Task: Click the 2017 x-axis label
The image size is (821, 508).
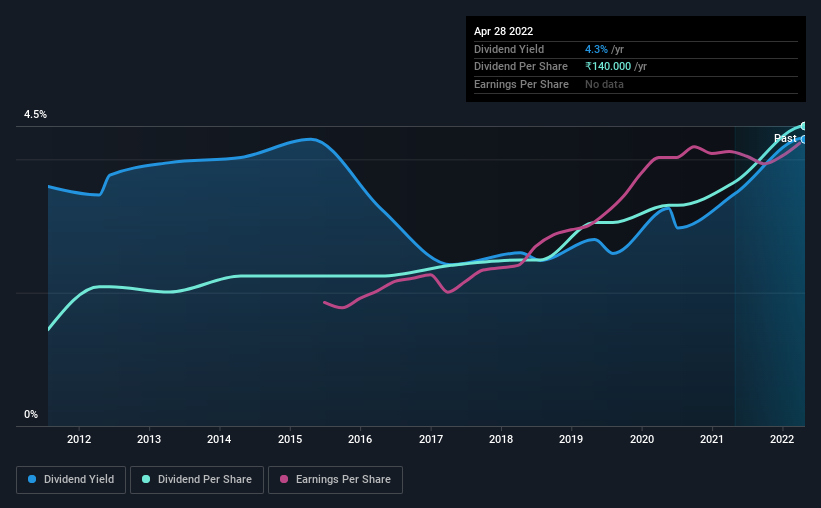Action: 431,439
